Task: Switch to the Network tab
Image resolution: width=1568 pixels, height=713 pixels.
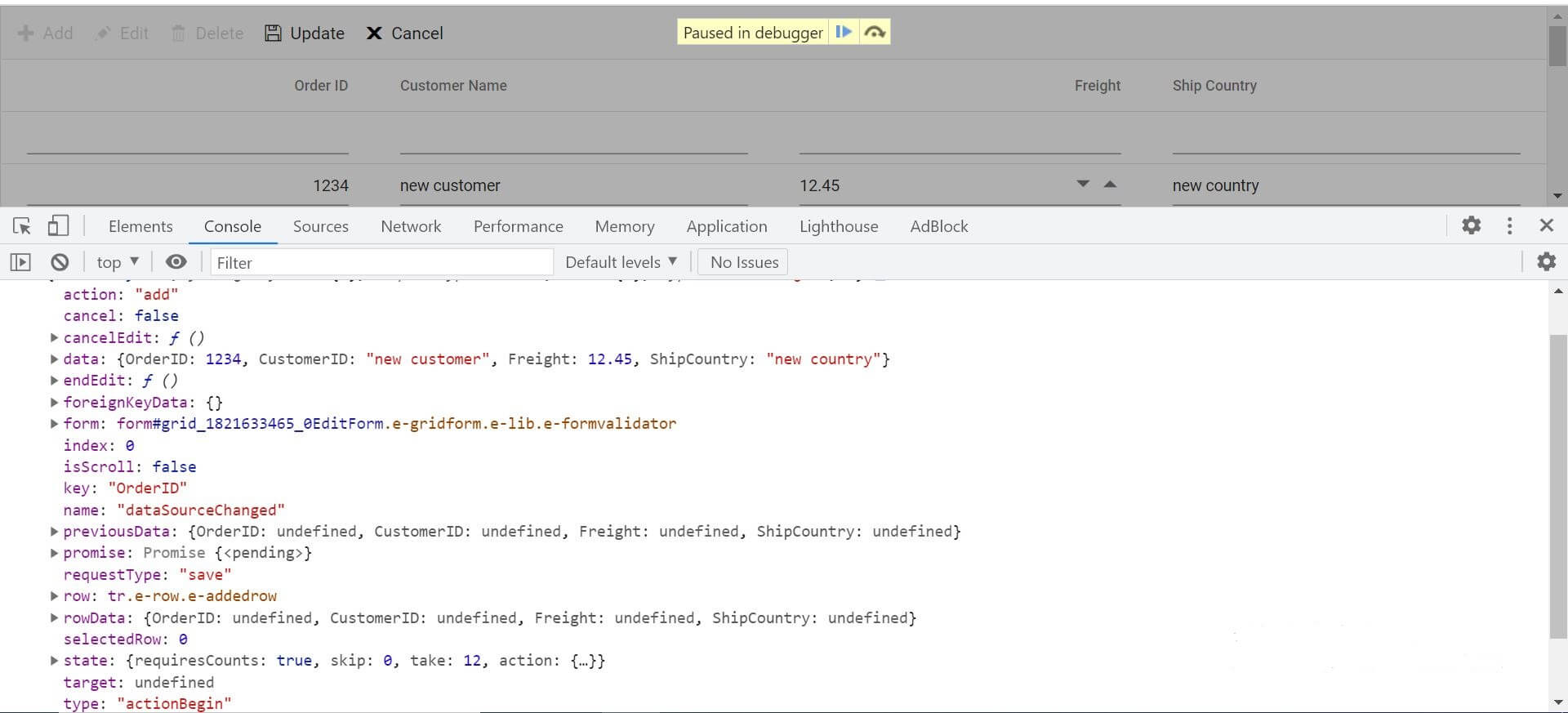Action: point(411,226)
